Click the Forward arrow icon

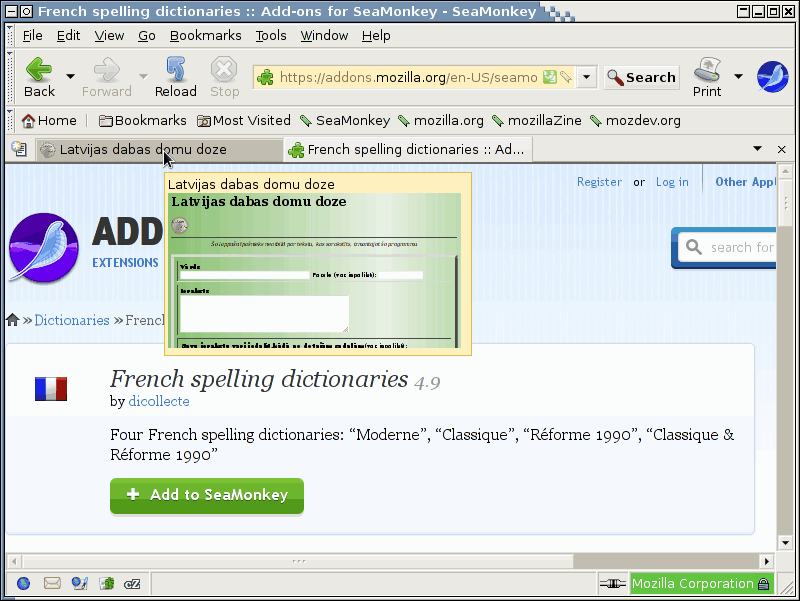tap(107, 69)
